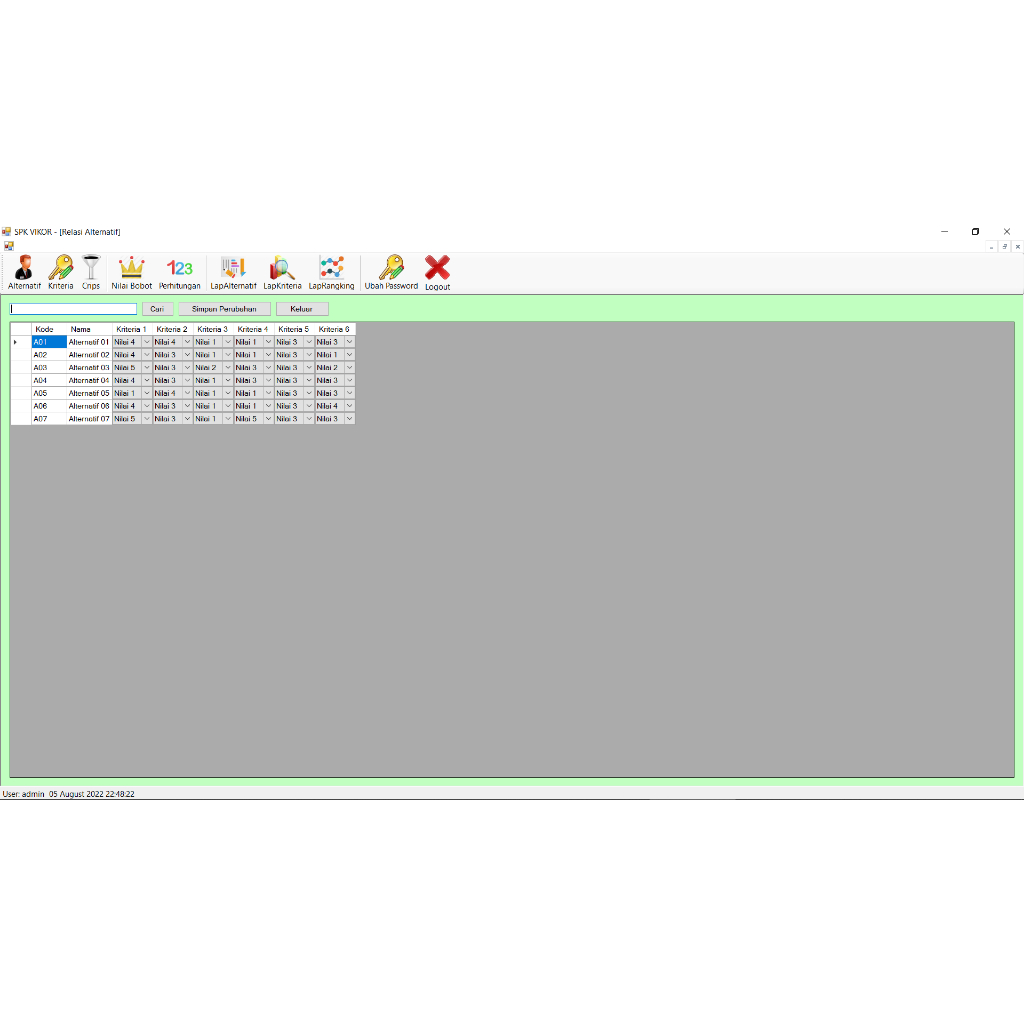Select the A06 code cell
The image size is (1024, 1024).
pos(49,406)
